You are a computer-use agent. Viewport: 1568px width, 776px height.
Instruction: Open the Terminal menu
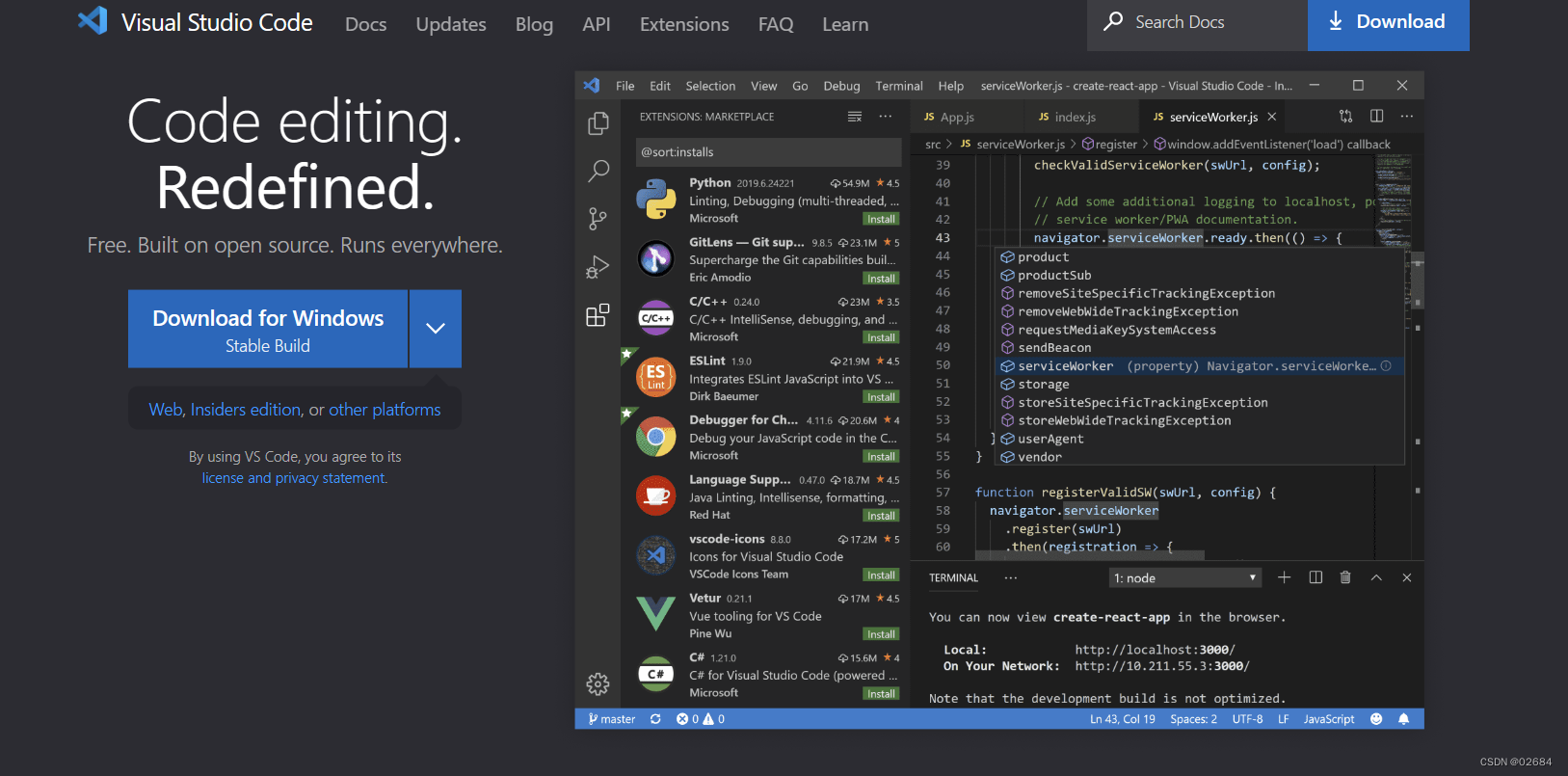tap(899, 86)
